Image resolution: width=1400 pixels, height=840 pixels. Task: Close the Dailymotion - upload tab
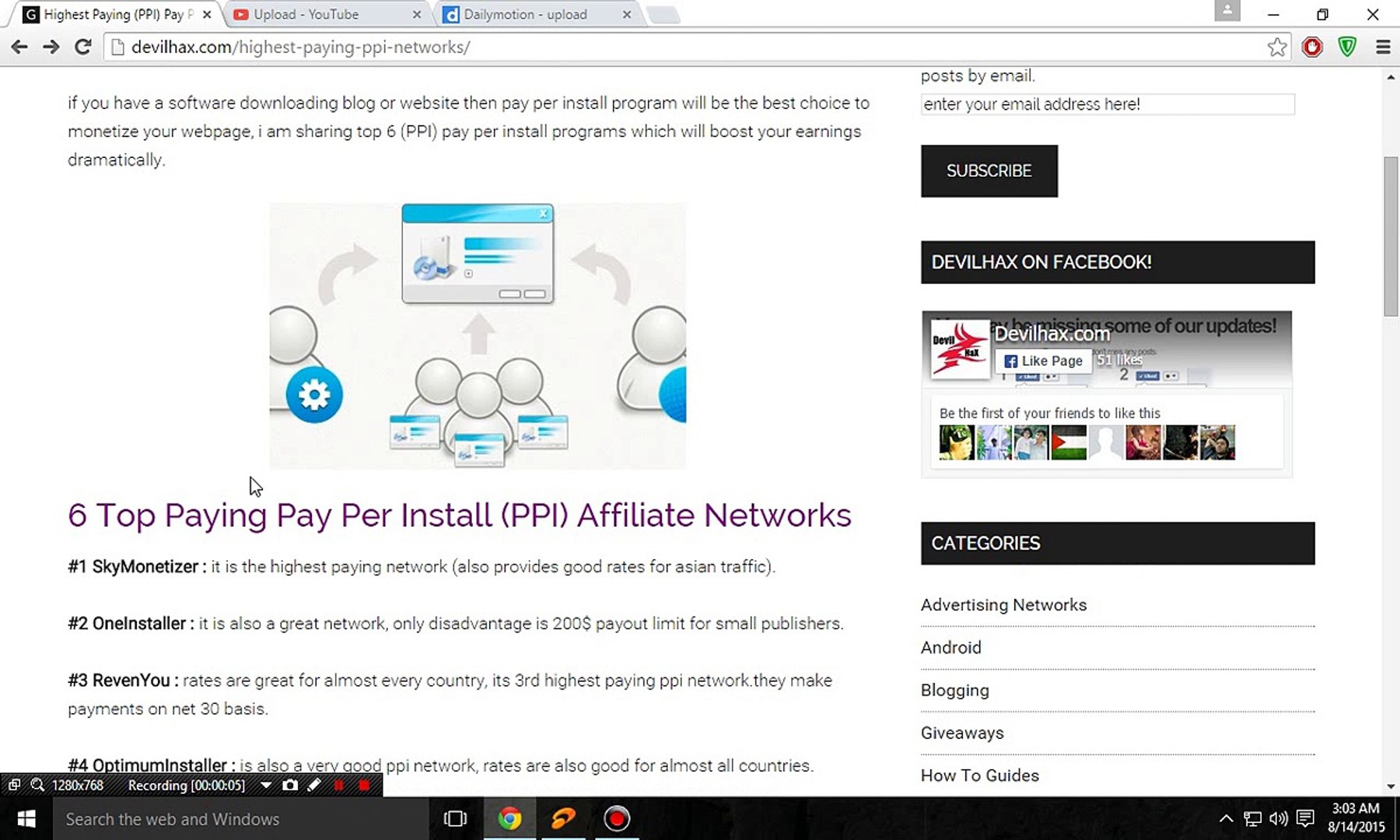coord(627,15)
